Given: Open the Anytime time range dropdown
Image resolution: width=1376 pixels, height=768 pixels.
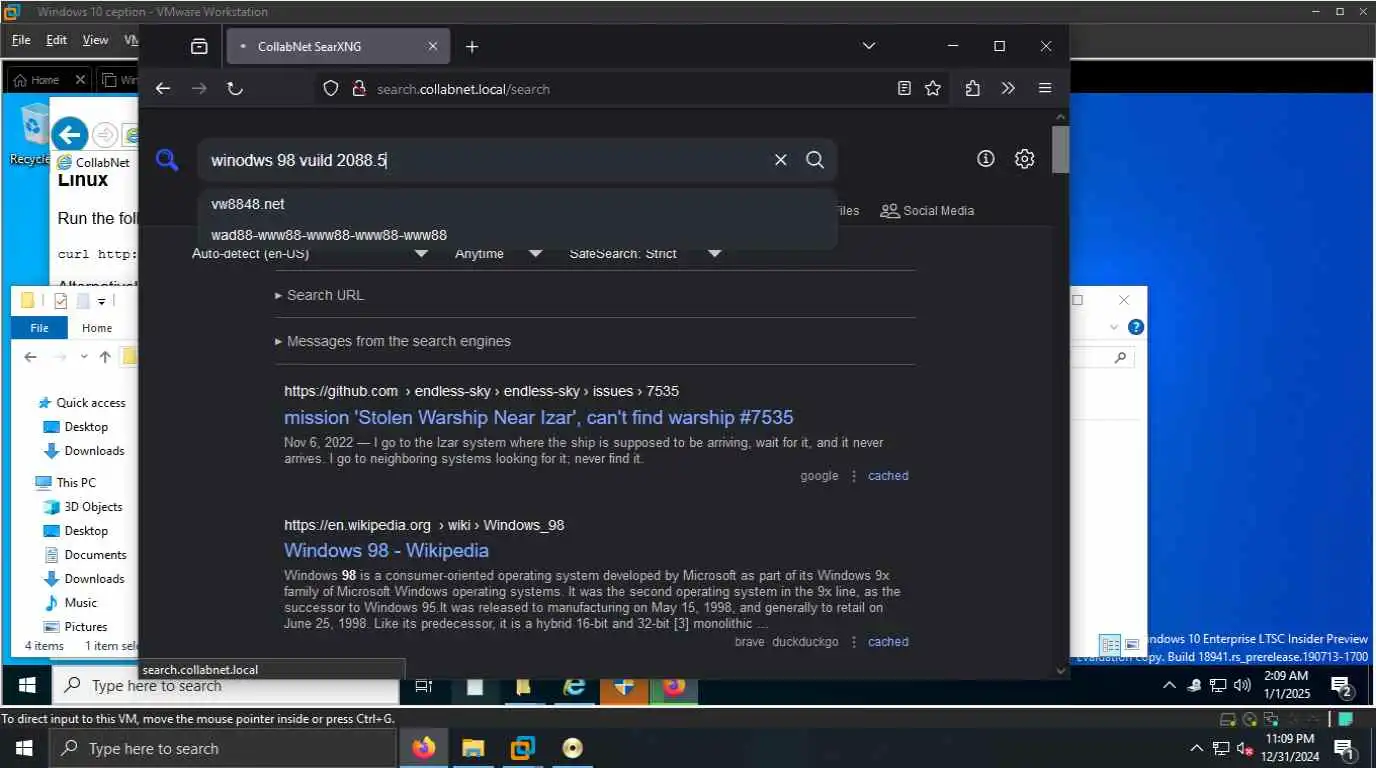Looking at the screenshot, I should click(x=498, y=254).
